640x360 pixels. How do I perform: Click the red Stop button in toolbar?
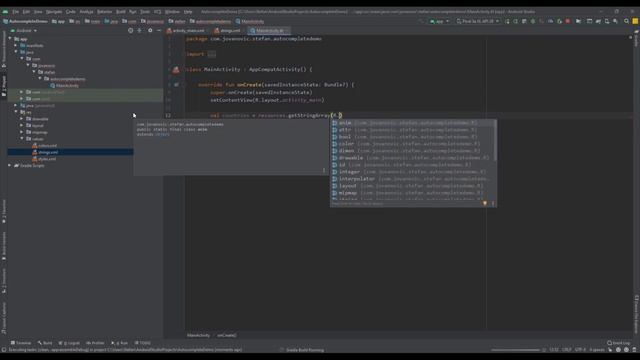point(568,21)
